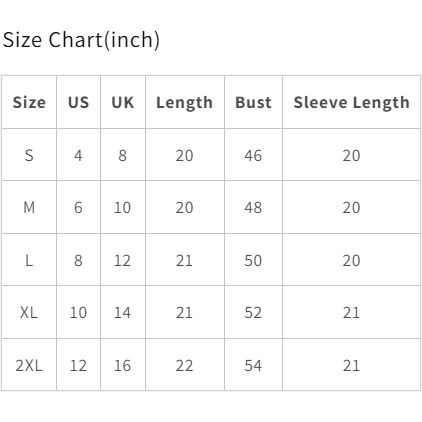The height and width of the screenshot is (422, 422).
Task: Select the Sleeve Length column header
Action: click(x=351, y=102)
